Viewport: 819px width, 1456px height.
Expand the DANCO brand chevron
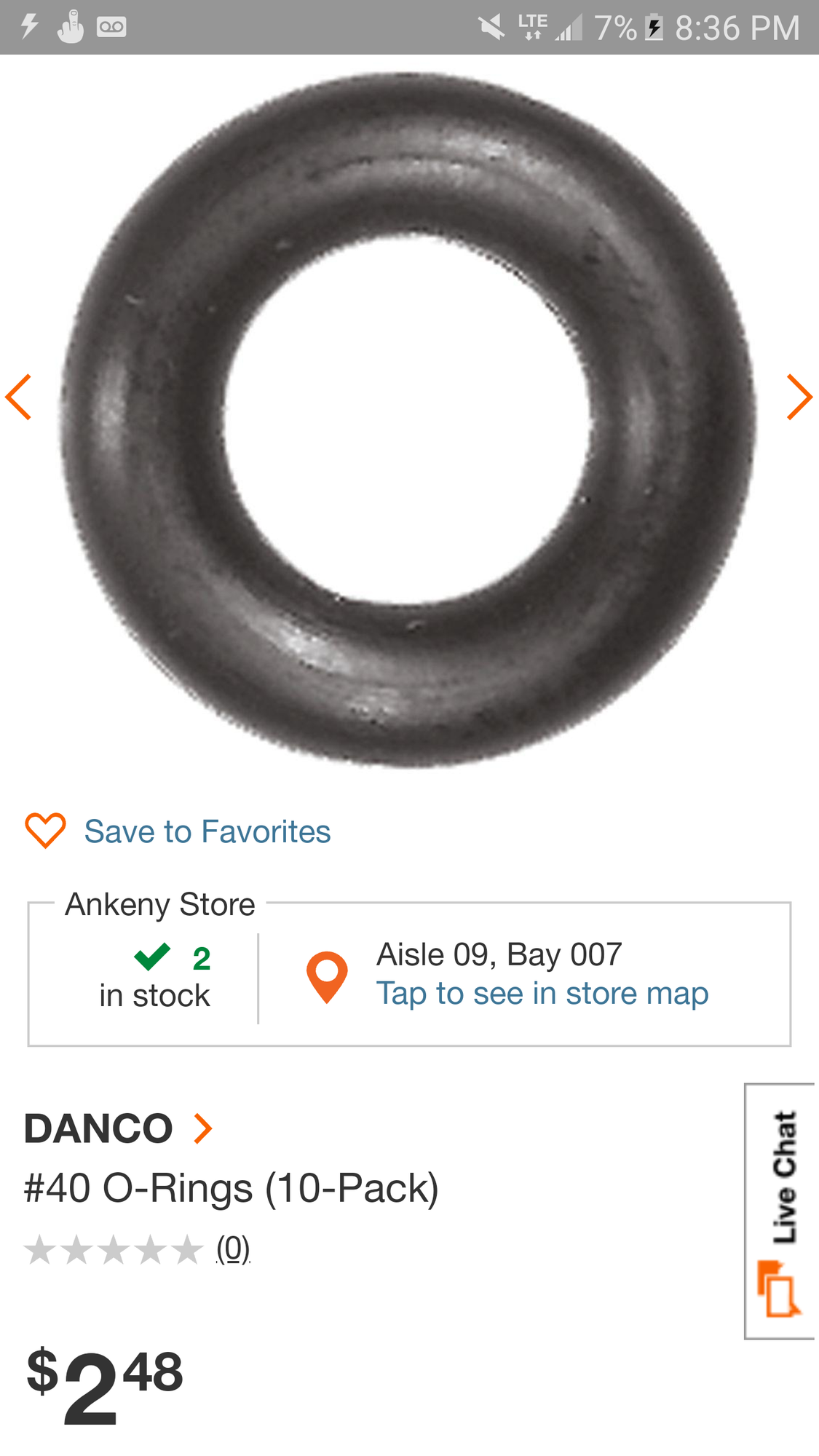(x=203, y=1128)
